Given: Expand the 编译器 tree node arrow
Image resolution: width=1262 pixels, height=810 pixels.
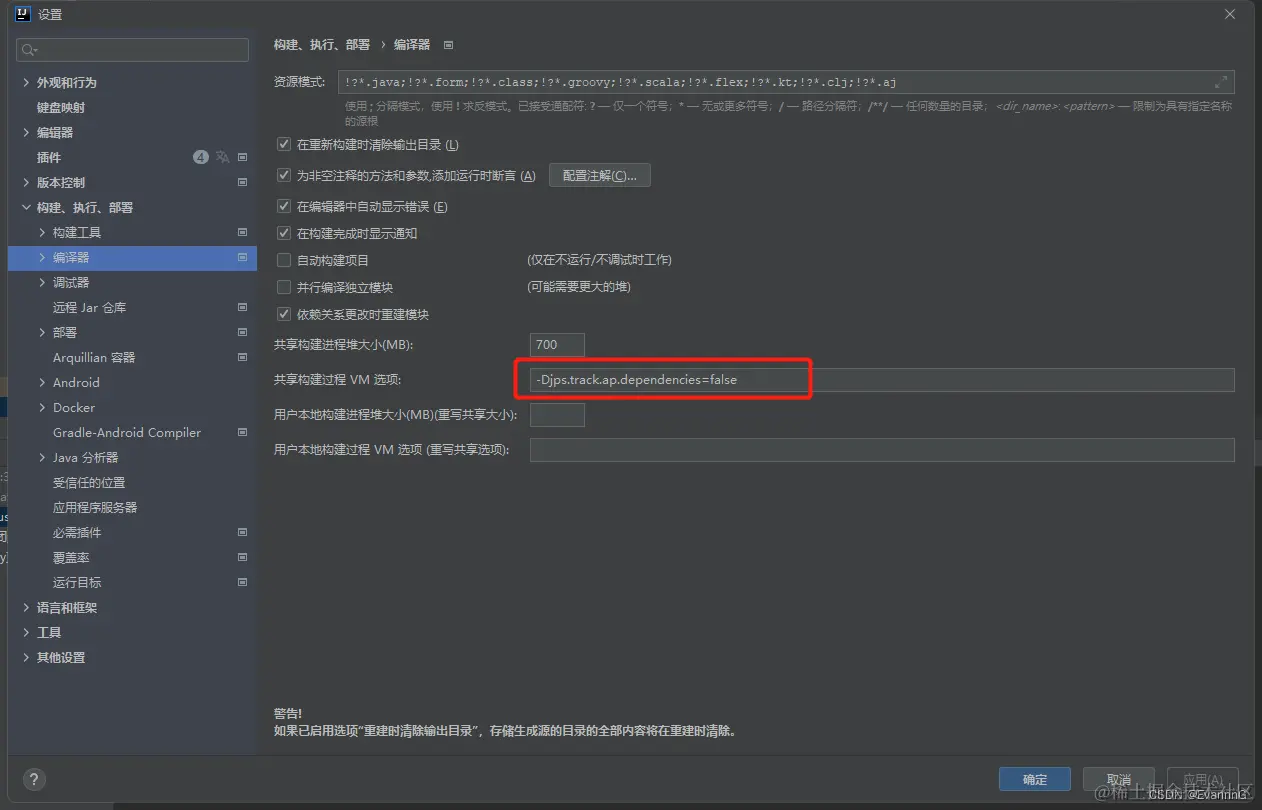Looking at the screenshot, I should tap(42, 257).
